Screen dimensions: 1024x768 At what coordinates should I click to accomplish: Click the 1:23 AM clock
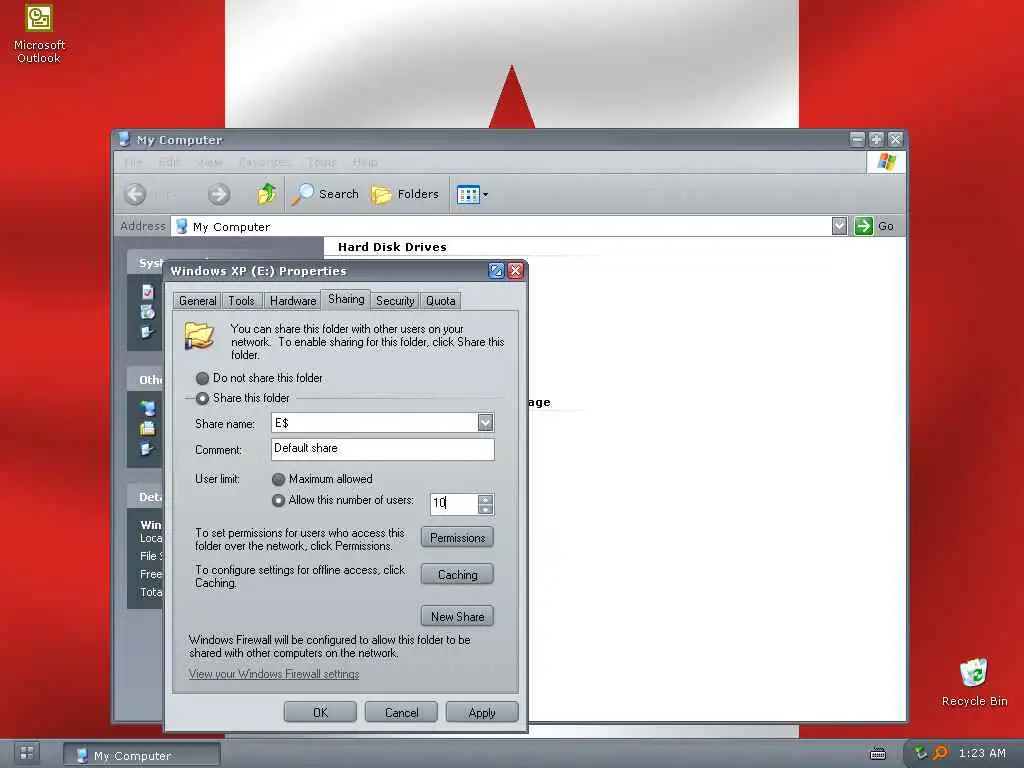pyautogui.click(x=982, y=753)
